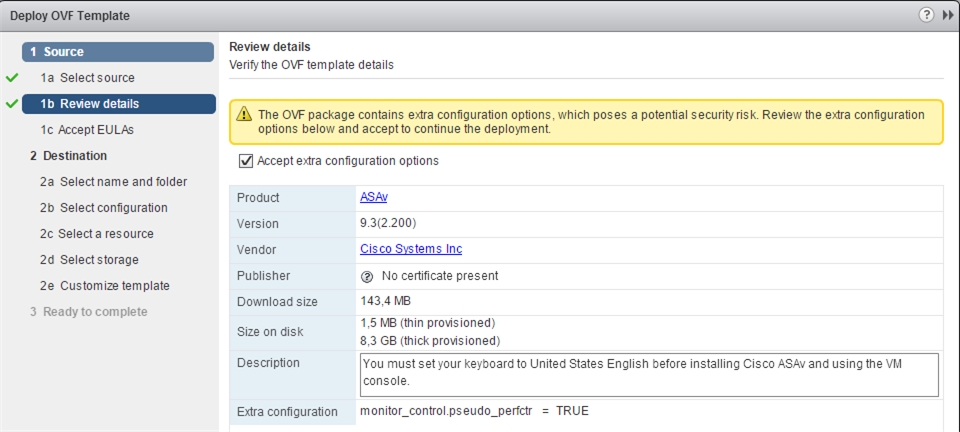Click the question mark icon beside No certificate present

(x=367, y=277)
